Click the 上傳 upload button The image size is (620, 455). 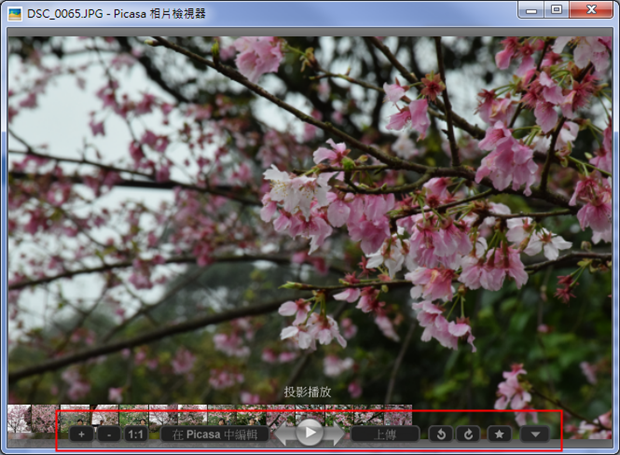[x=385, y=434]
